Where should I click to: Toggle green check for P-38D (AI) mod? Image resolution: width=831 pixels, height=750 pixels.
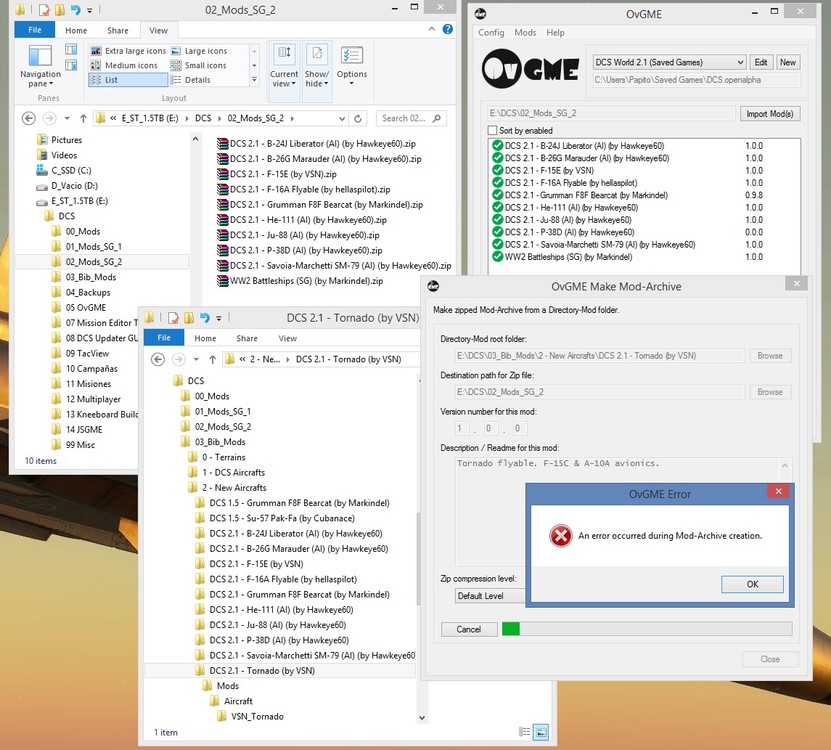click(x=497, y=232)
